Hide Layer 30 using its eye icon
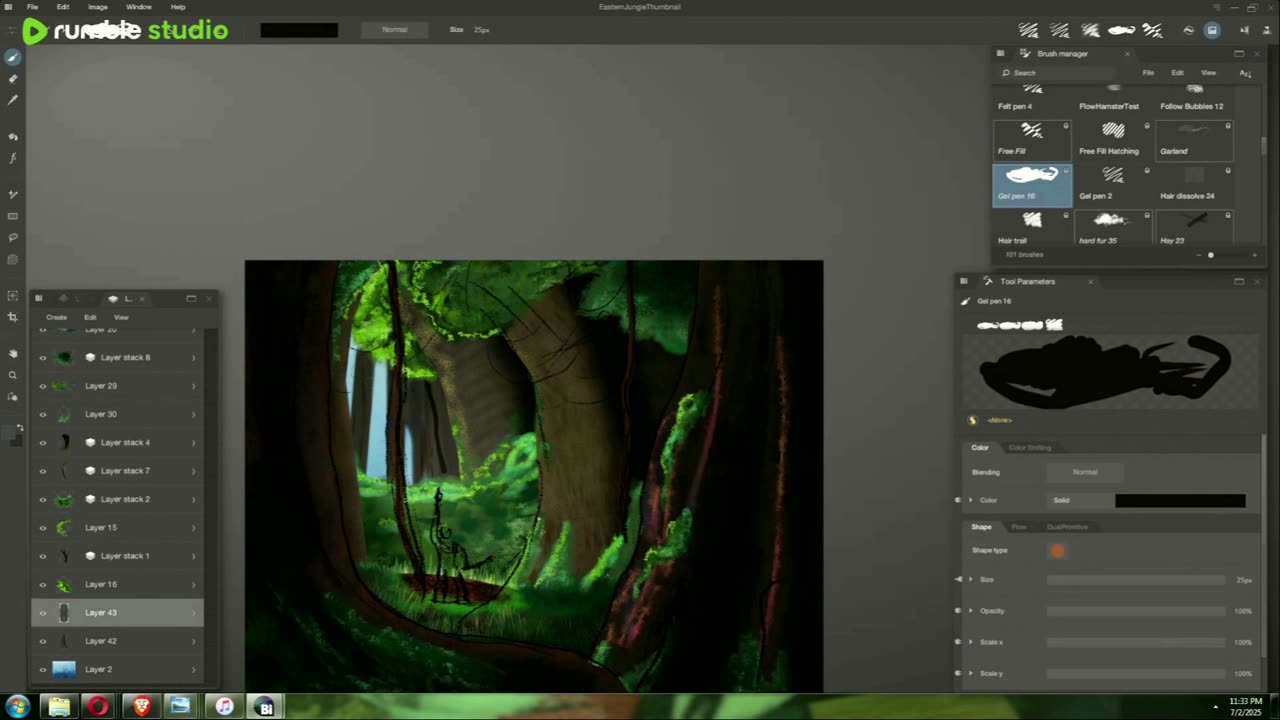This screenshot has height=720, width=1280. coord(43,414)
